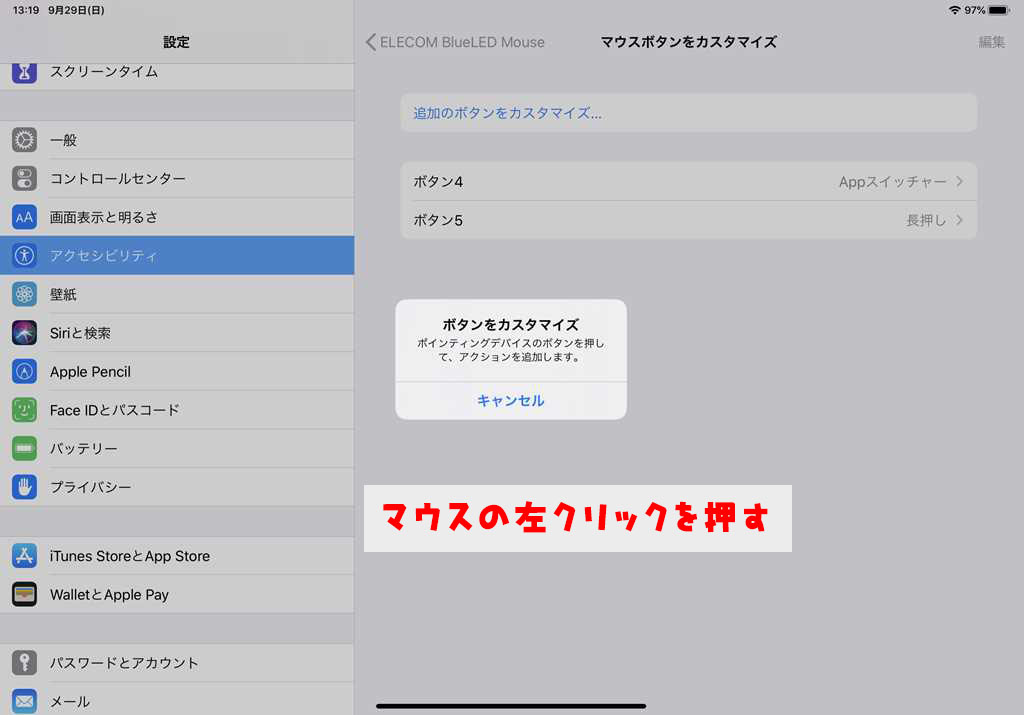Tap the Appスイッチャー value text

click(892, 182)
